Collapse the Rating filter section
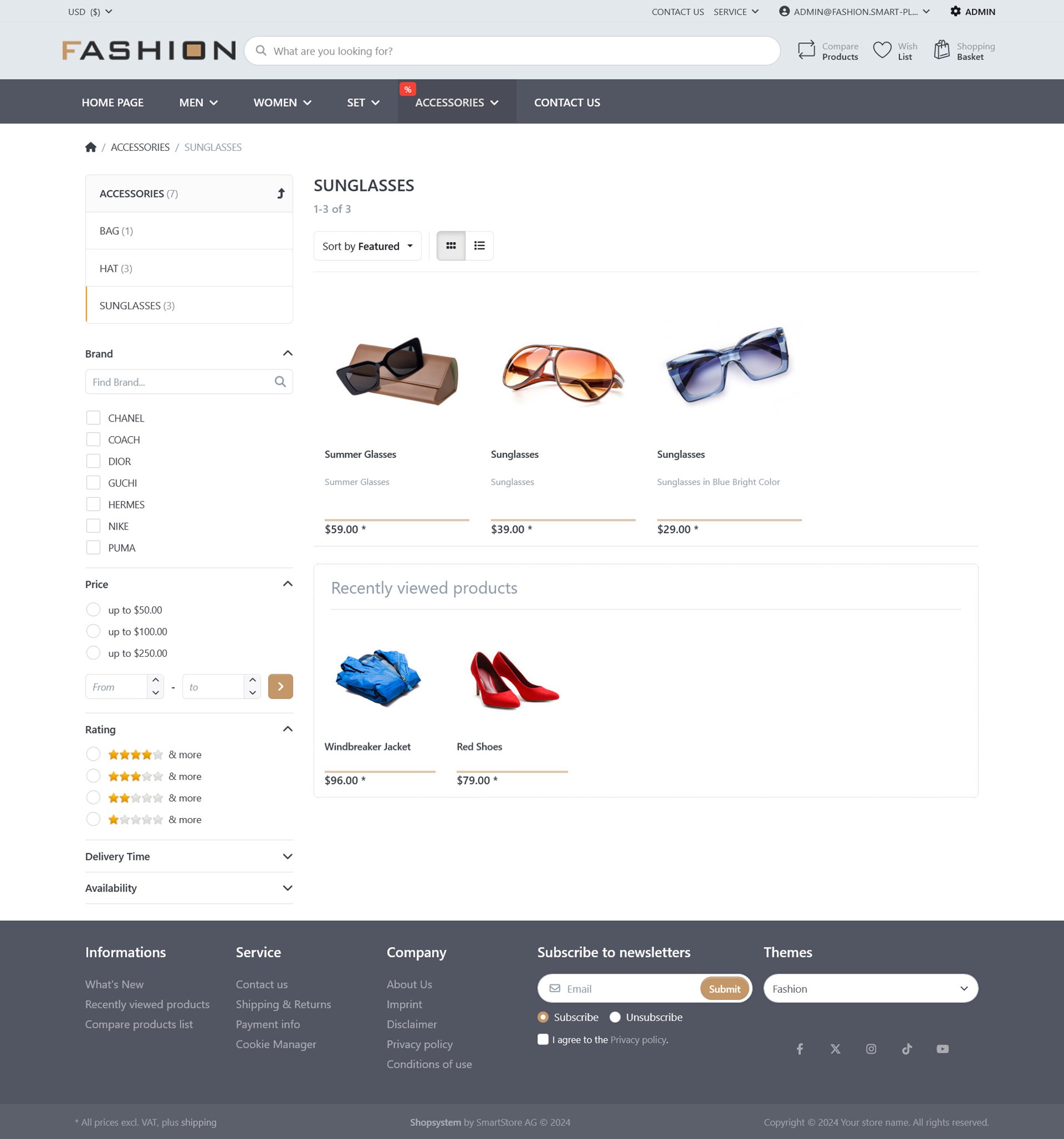The height and width of the screenshot is (1139, 1064). pyautogui.click(x=288, y=729)
